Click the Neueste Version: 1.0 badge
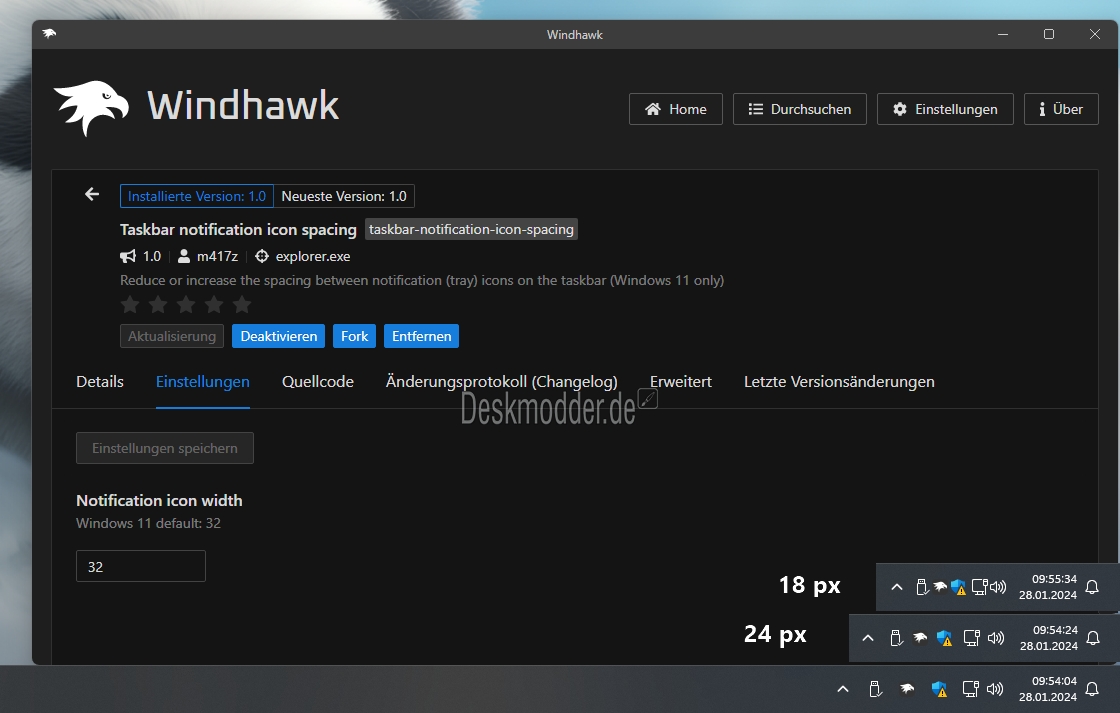Screen dimensions: 1120x713 coord(344,196)
